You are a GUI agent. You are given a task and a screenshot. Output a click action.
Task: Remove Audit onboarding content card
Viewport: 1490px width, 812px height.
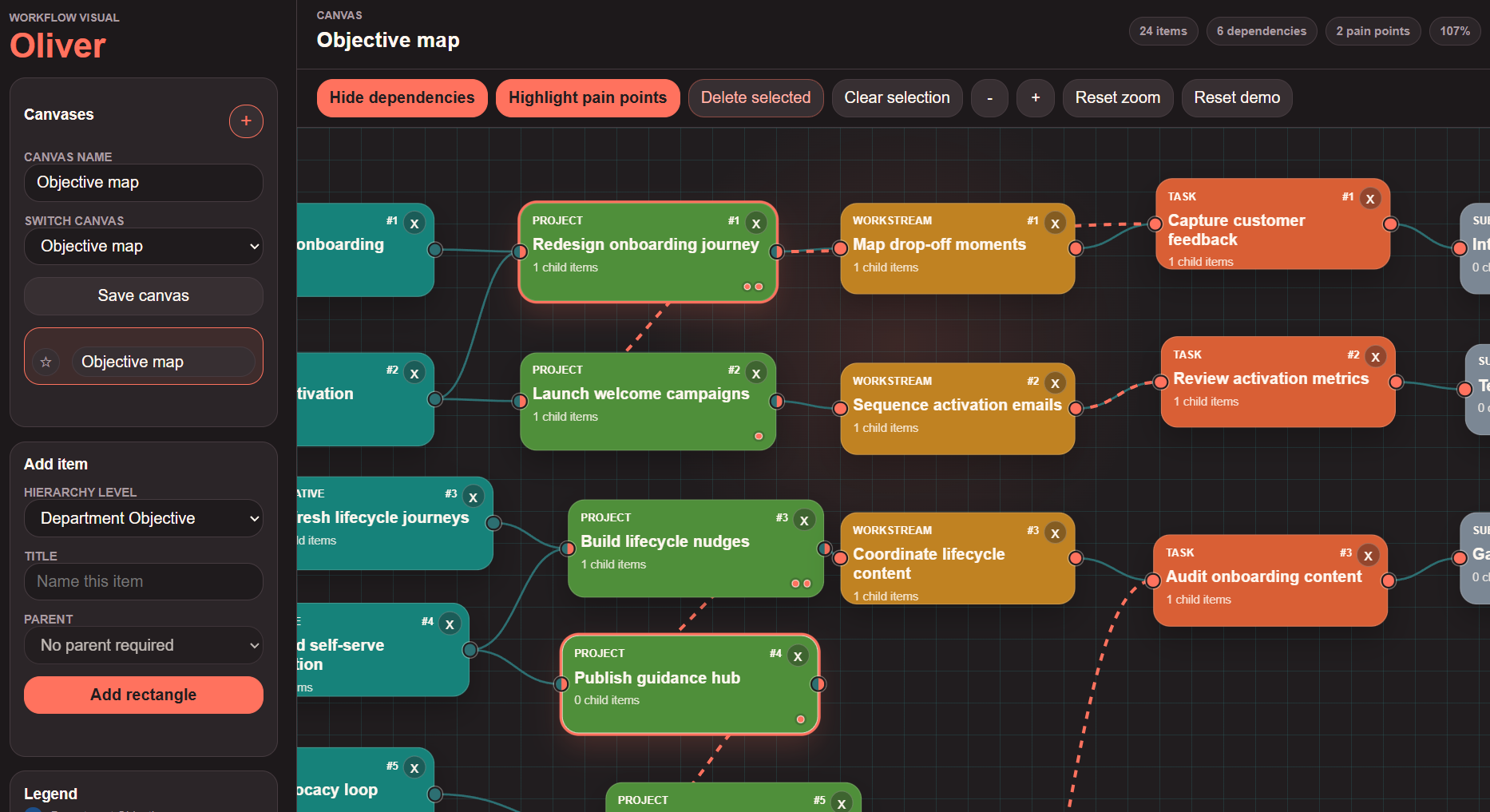coord(1368,556)
